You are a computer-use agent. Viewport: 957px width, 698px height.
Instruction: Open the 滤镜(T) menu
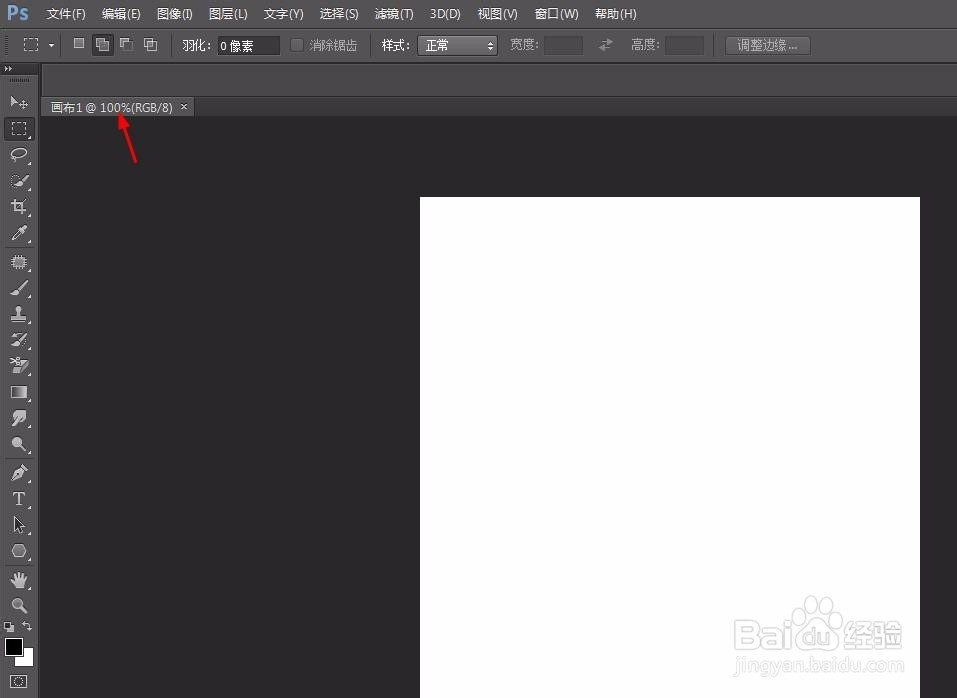click(394, 13)
